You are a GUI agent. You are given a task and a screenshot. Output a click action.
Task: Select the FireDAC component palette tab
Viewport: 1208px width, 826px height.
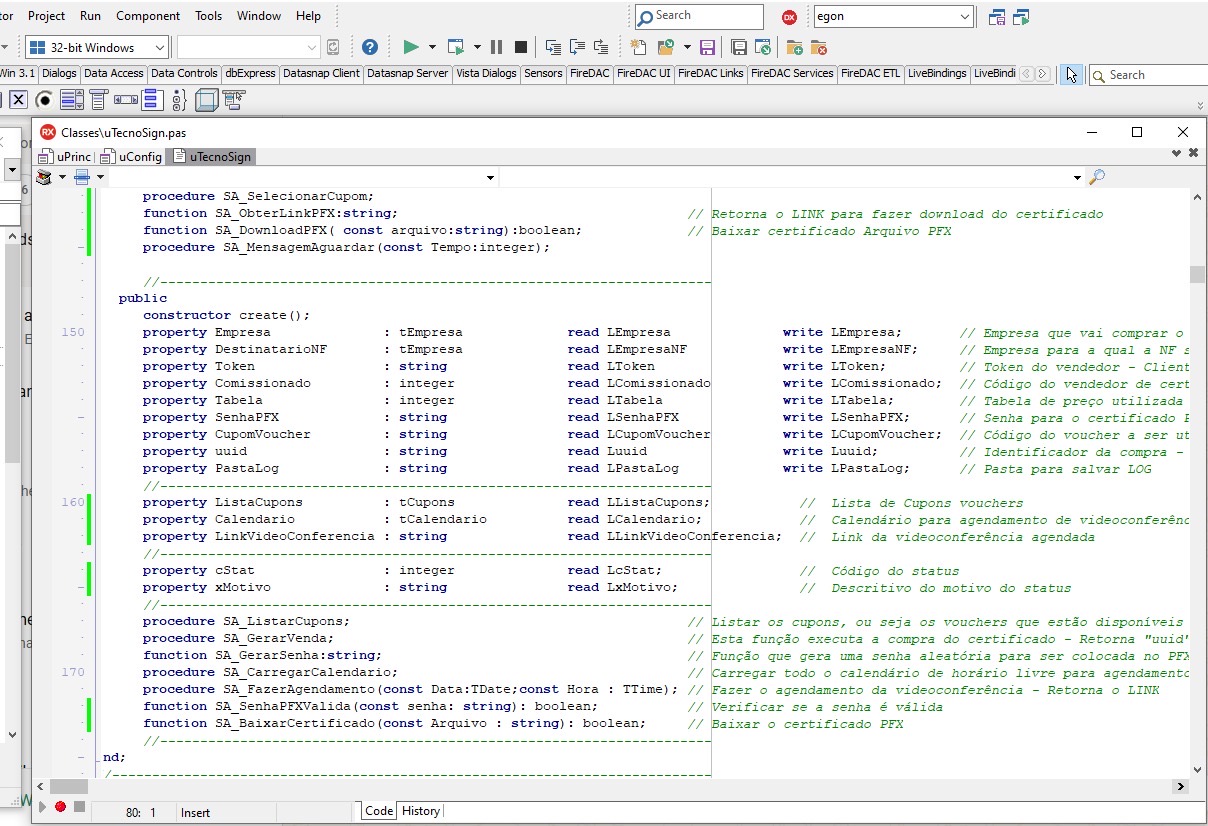[x=590, y=73]
